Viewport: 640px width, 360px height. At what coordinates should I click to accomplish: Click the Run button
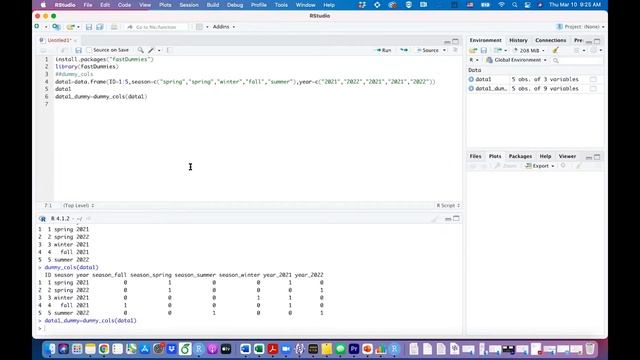[x=384, y=50]
